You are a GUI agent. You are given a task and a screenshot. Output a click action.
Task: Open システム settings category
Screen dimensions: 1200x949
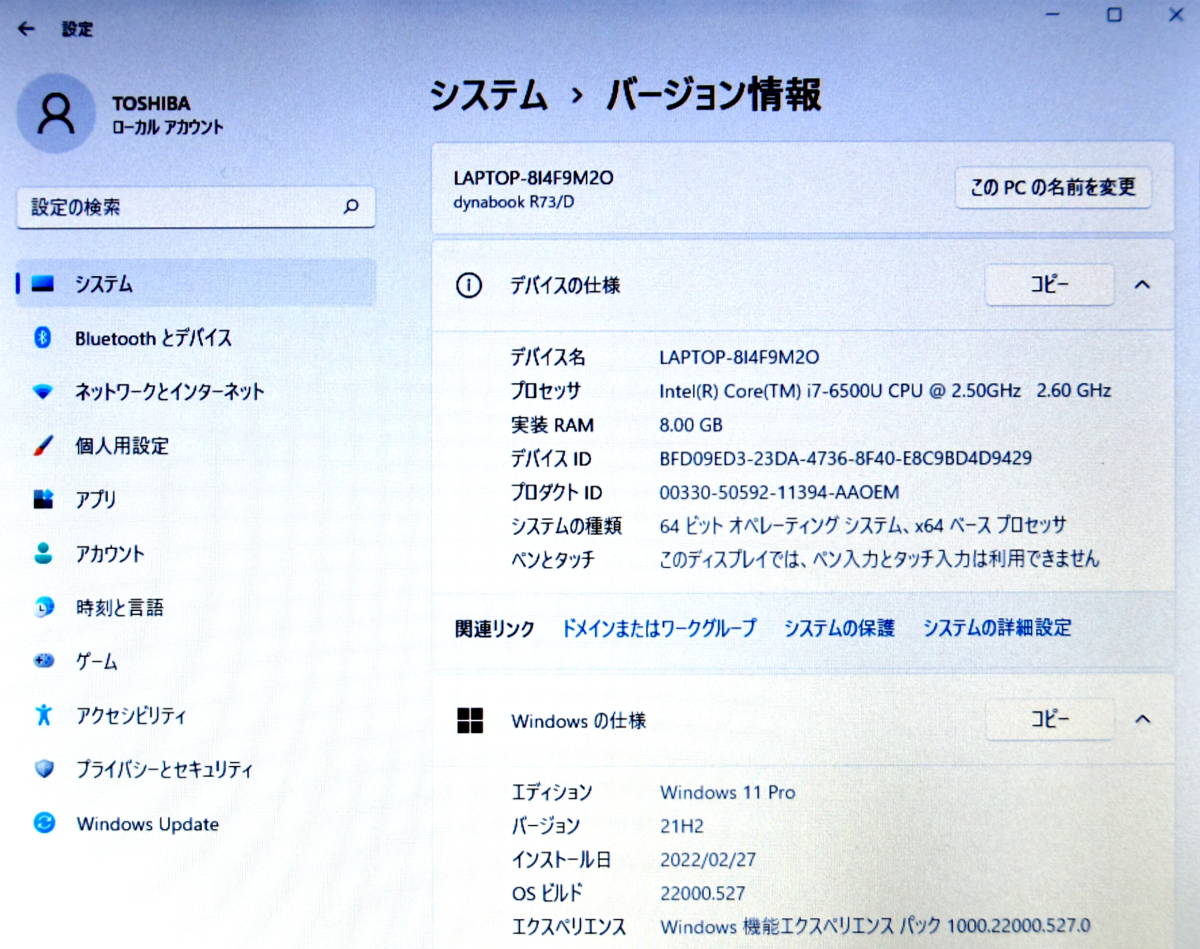tap(196, 284)
